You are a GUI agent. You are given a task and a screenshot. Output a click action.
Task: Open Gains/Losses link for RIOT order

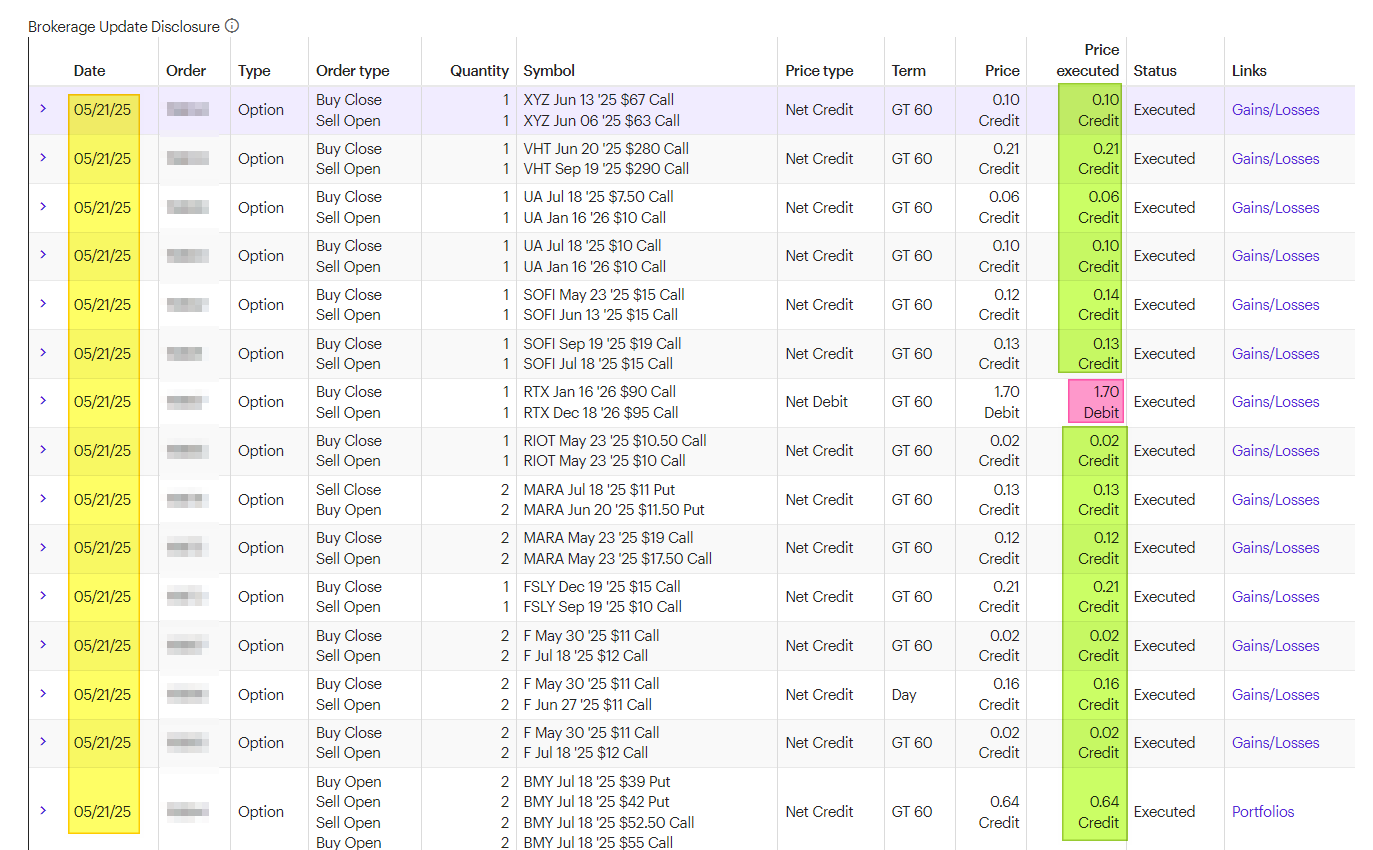tap(1275, 451)
